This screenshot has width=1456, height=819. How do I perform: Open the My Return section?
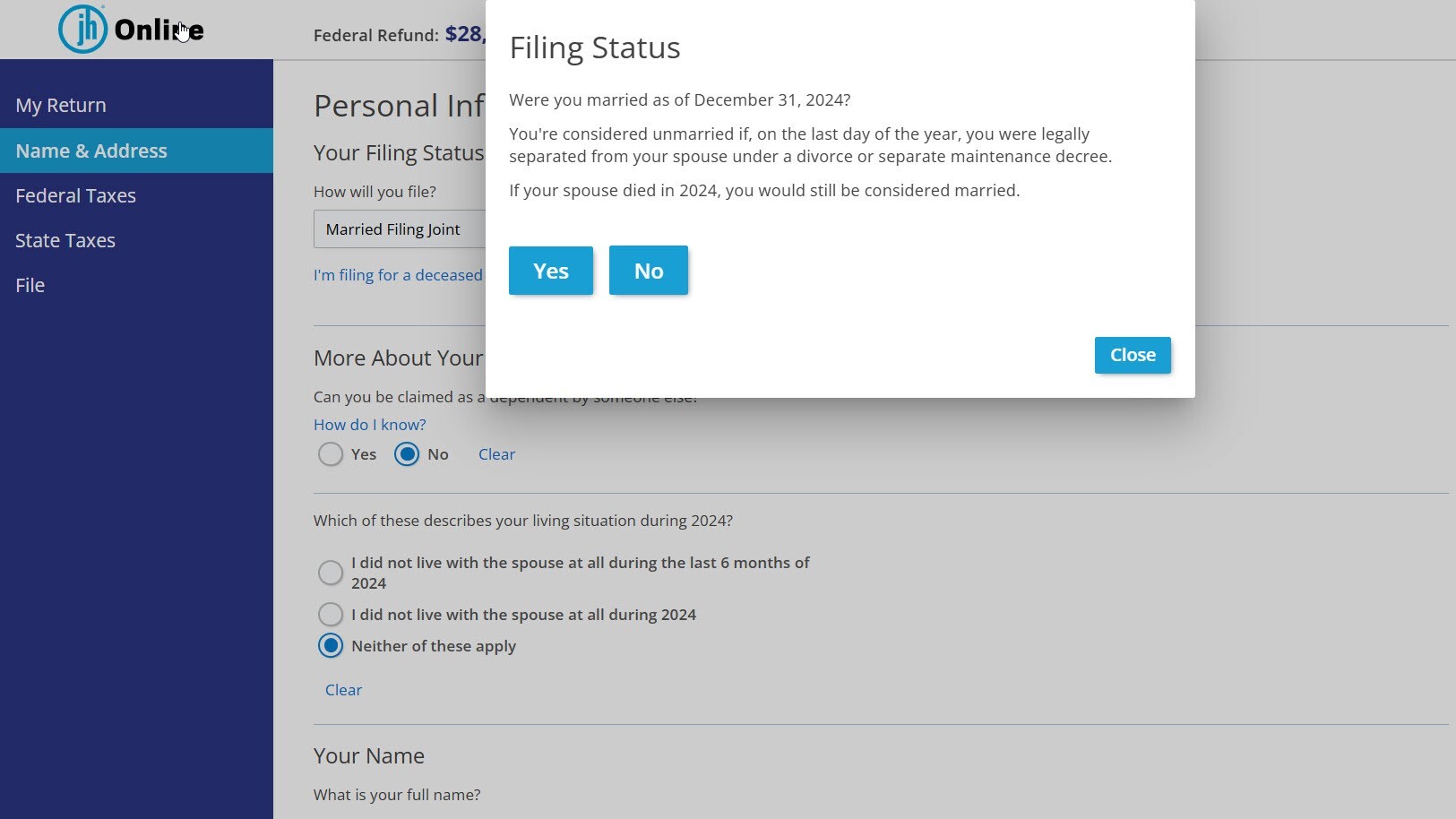[x=61, y=105]
